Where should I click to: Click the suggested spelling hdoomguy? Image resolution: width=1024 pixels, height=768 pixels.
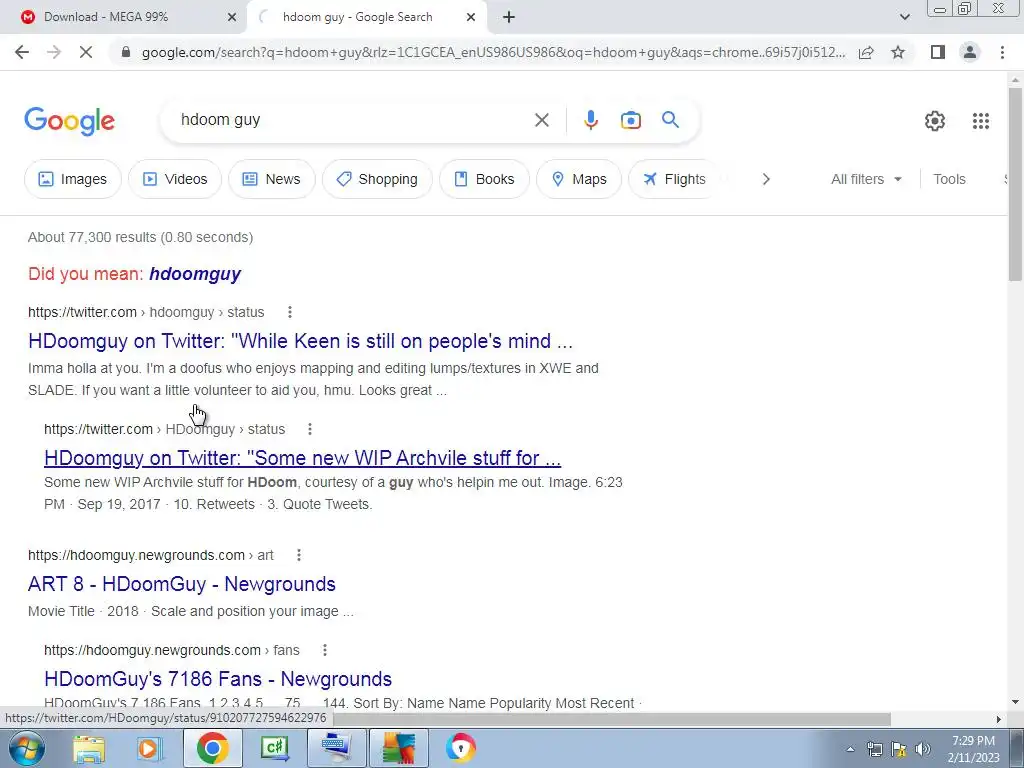click(x=195, y=274)
